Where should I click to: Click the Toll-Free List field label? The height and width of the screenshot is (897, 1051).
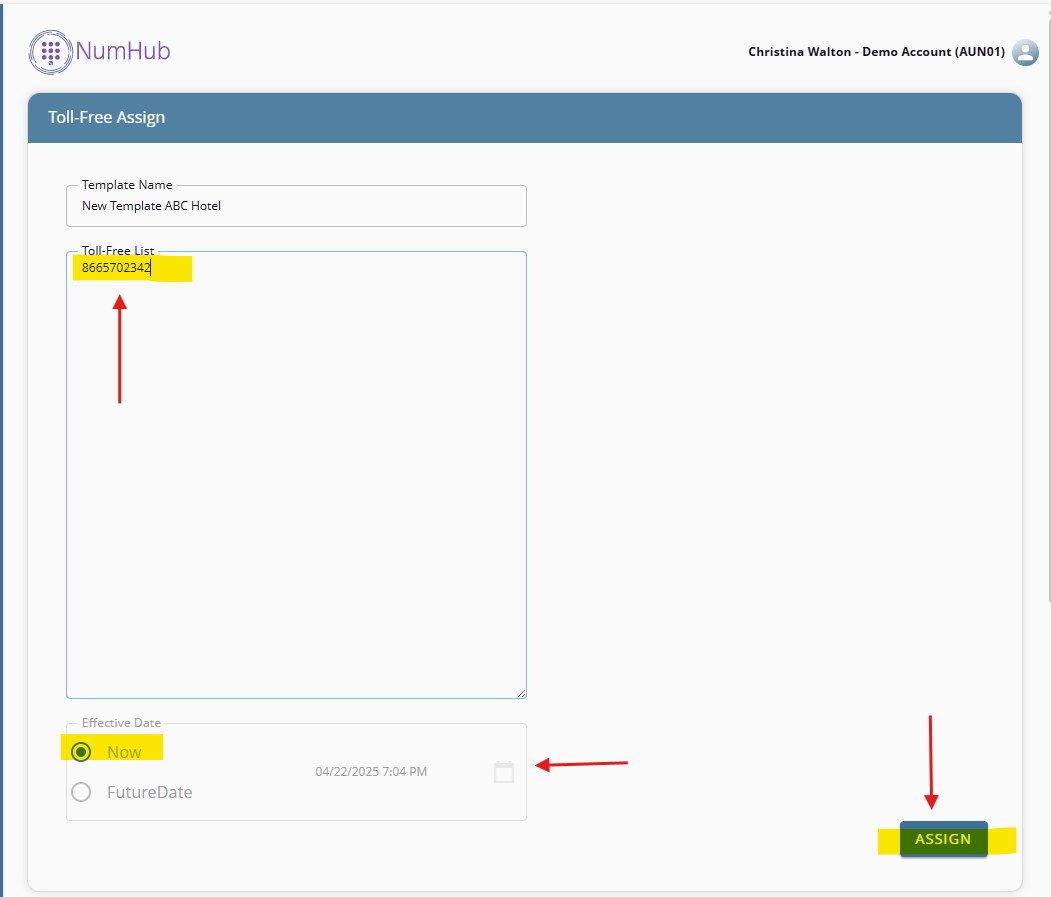pos(118,251)
